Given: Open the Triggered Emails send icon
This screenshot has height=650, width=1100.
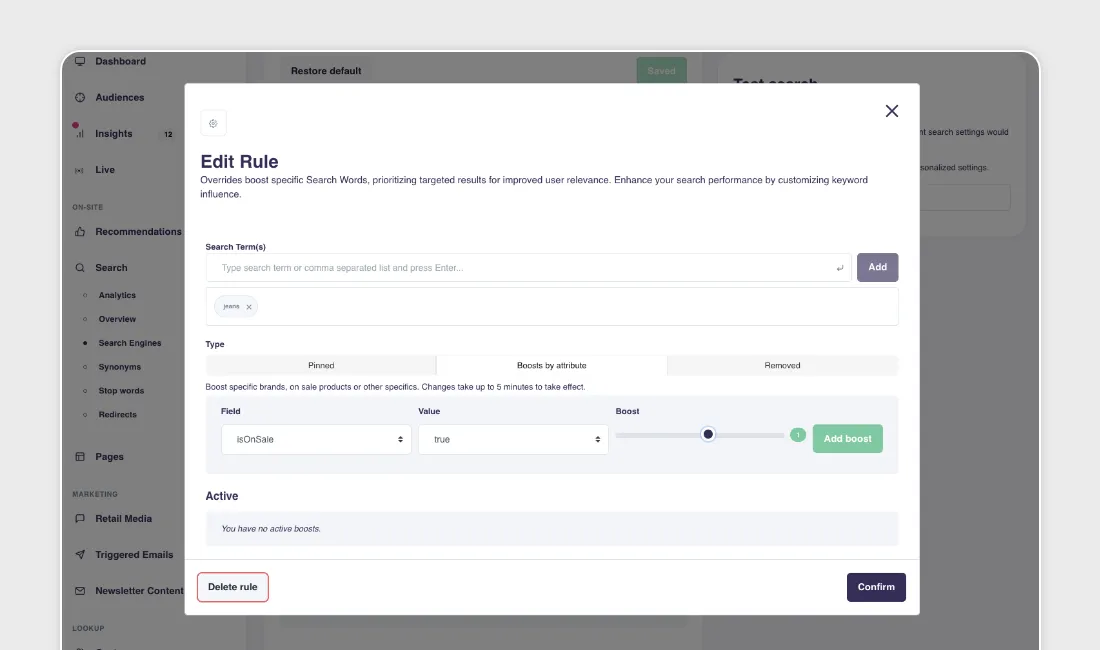Looking at the screenshot, I should pyautogui.click(x=80, y=554).
